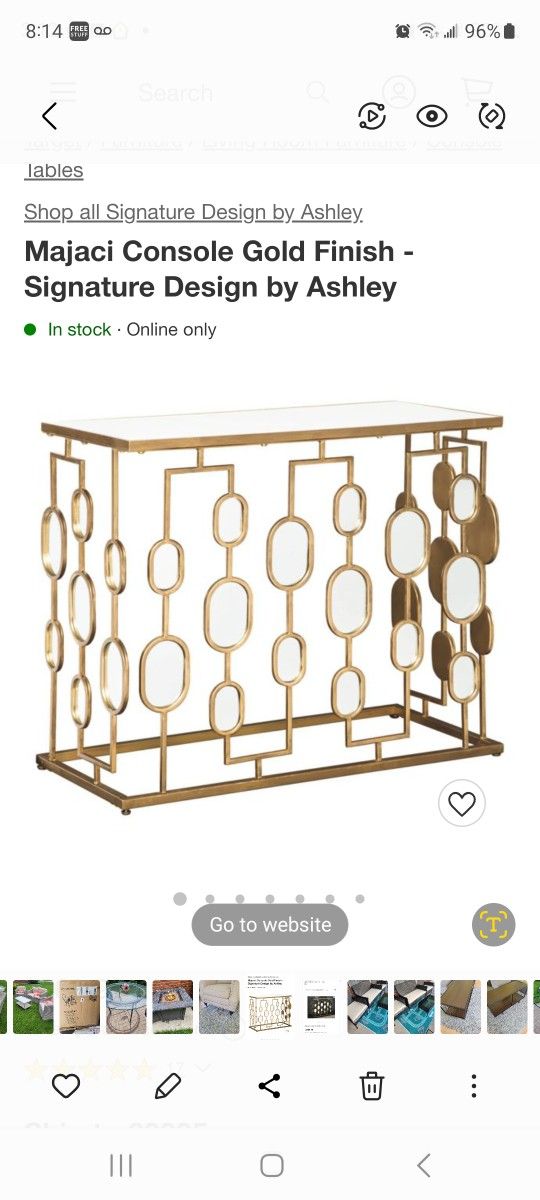Tap the Android home navigation button
540x1200 pixels.
271,1165
